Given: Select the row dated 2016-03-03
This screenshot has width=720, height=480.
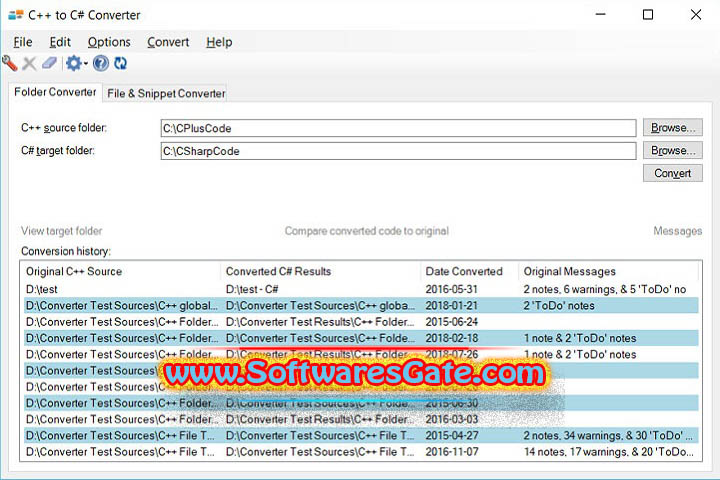Looking at the screenshot, I should tap(361, 419).
